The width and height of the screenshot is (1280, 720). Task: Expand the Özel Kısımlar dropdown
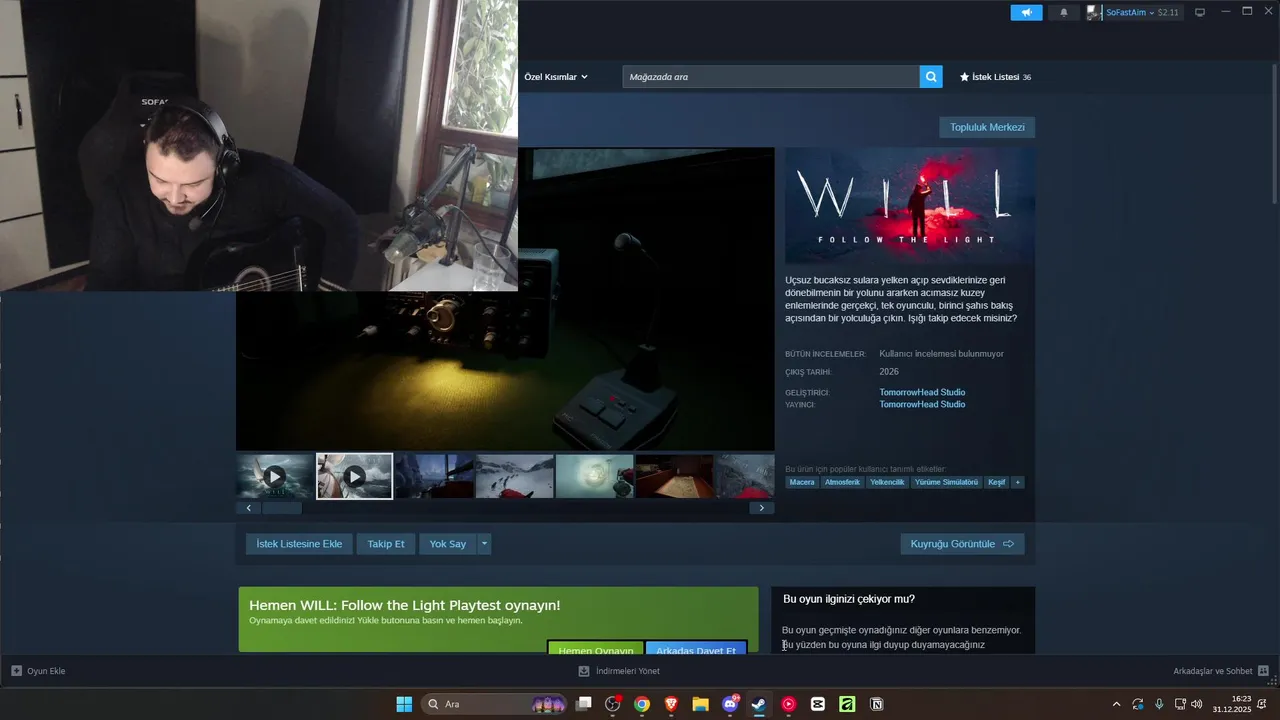click(x=556, y=77)
